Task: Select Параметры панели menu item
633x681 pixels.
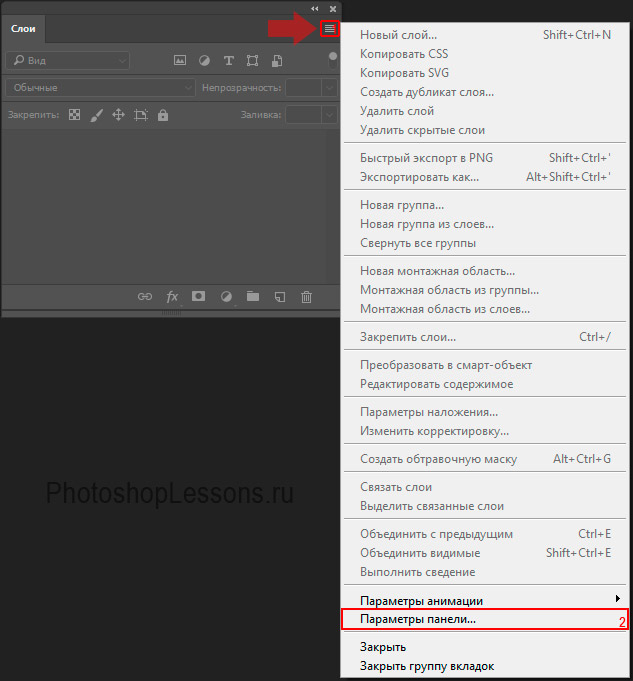Action: click(418, 620)
